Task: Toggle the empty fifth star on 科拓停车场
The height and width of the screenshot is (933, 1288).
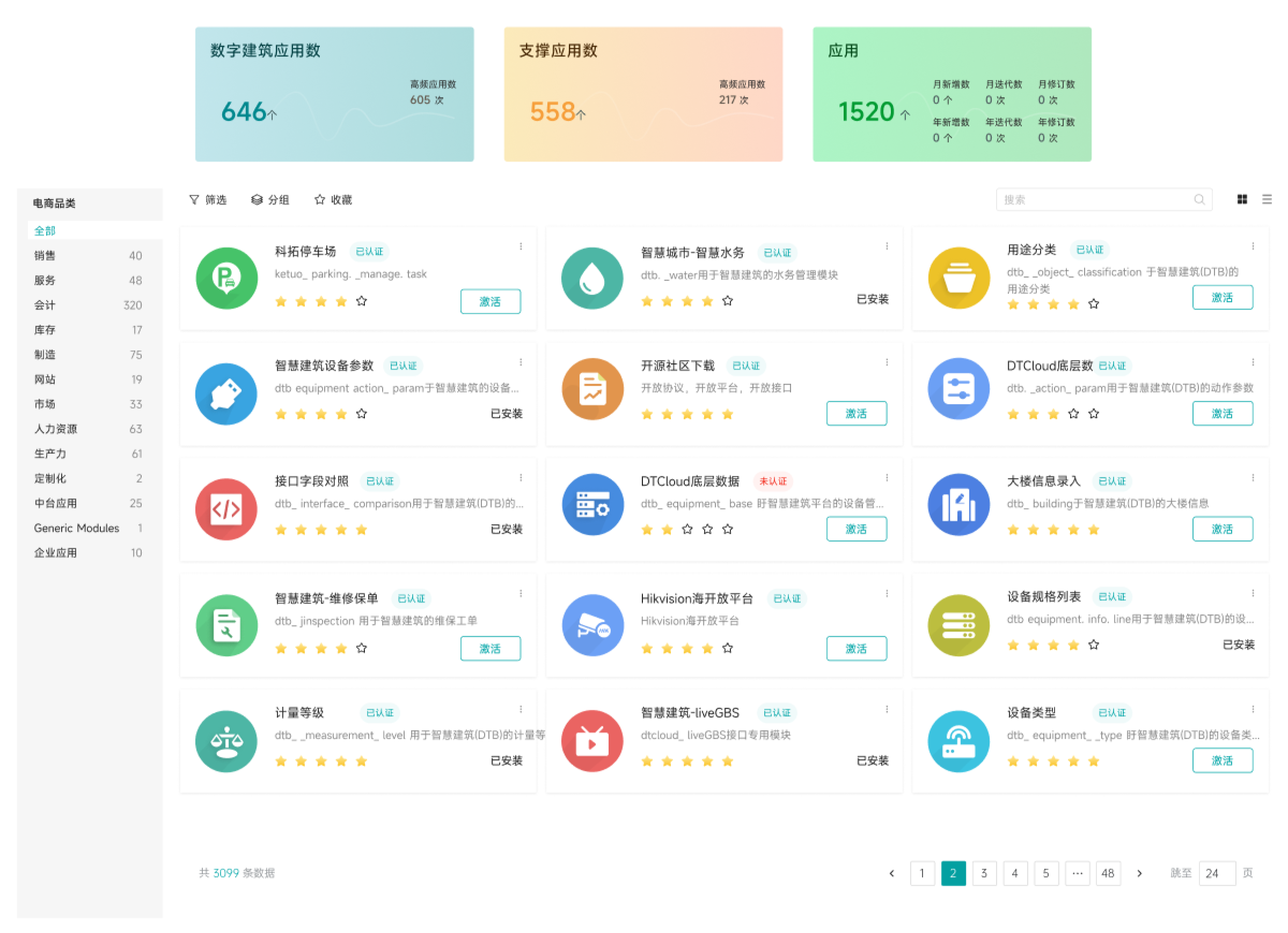Action: (362, 301)
